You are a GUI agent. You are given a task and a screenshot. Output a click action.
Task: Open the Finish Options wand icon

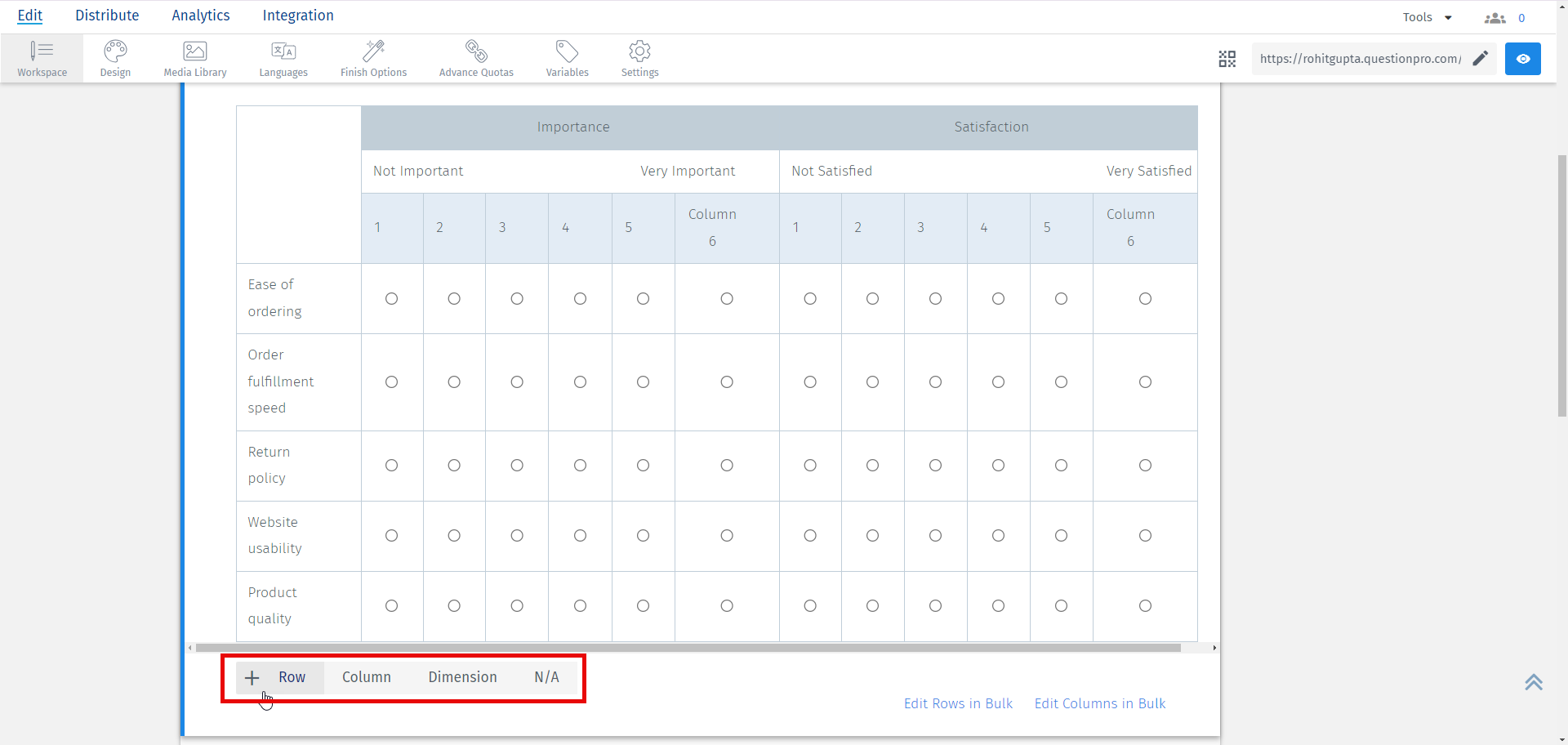tap(373, 51)
